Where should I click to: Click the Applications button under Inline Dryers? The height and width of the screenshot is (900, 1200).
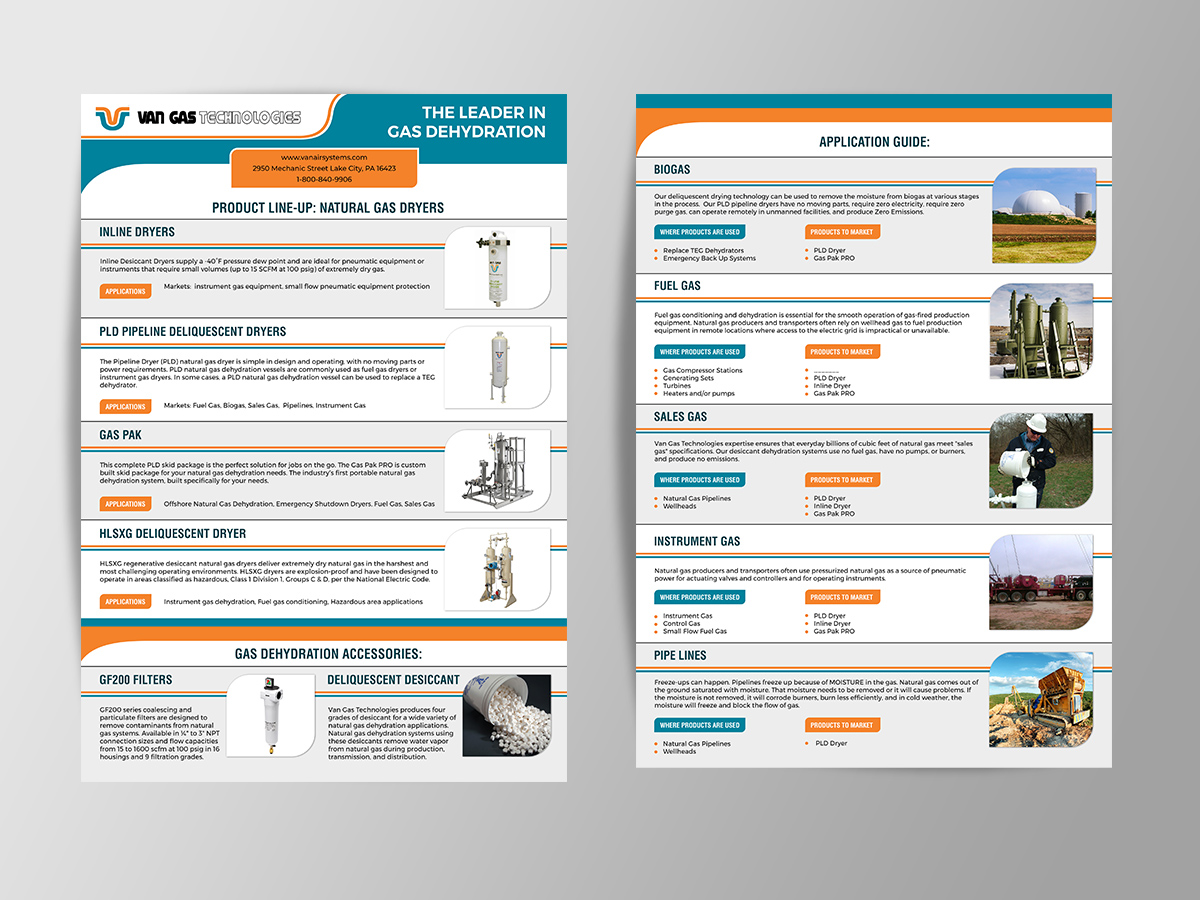[126, 292]
